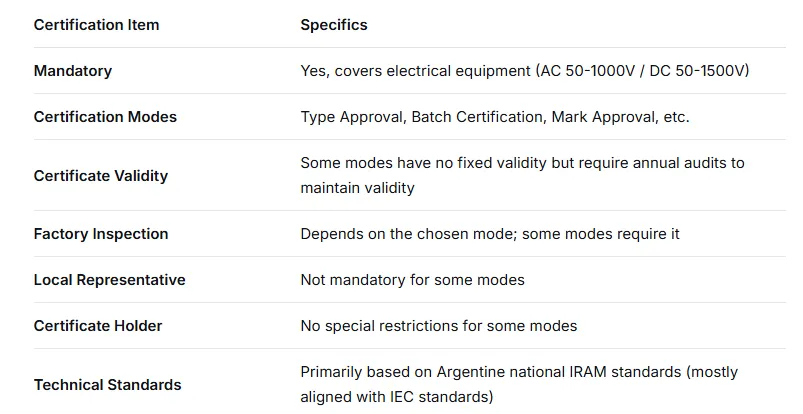803x414 pixels.
Task: Select the "Local Representative" row label
Action: click(x=110, y=280)
